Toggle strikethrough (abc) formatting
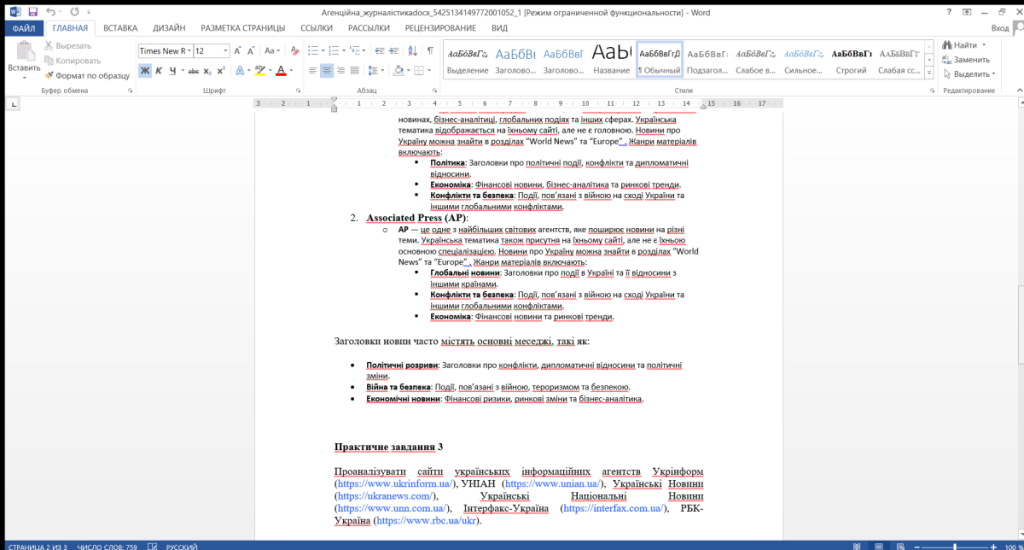 click(193, 71)
